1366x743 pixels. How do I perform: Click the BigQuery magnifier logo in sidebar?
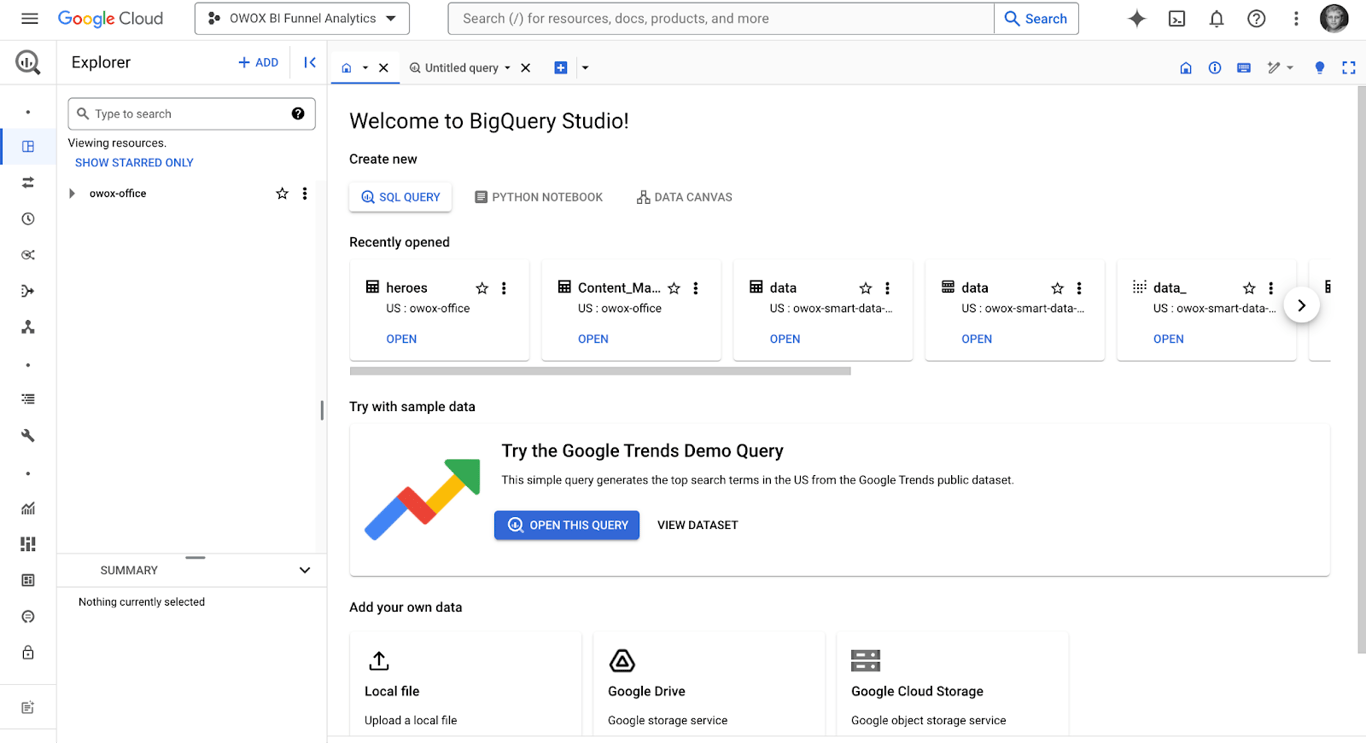(x=28, y=63)
